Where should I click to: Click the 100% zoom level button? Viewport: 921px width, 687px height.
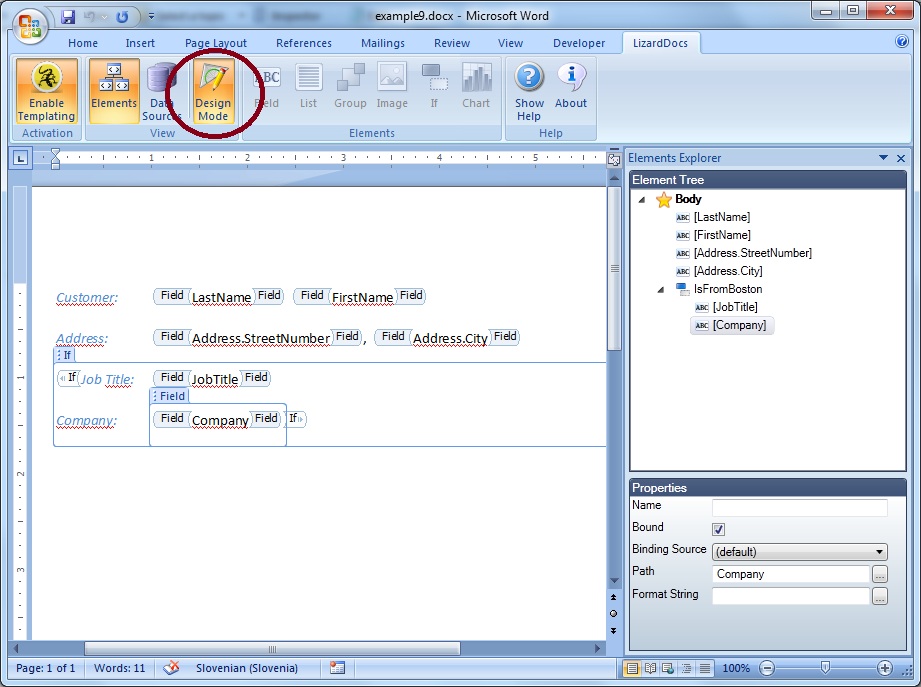coord(736,668)
